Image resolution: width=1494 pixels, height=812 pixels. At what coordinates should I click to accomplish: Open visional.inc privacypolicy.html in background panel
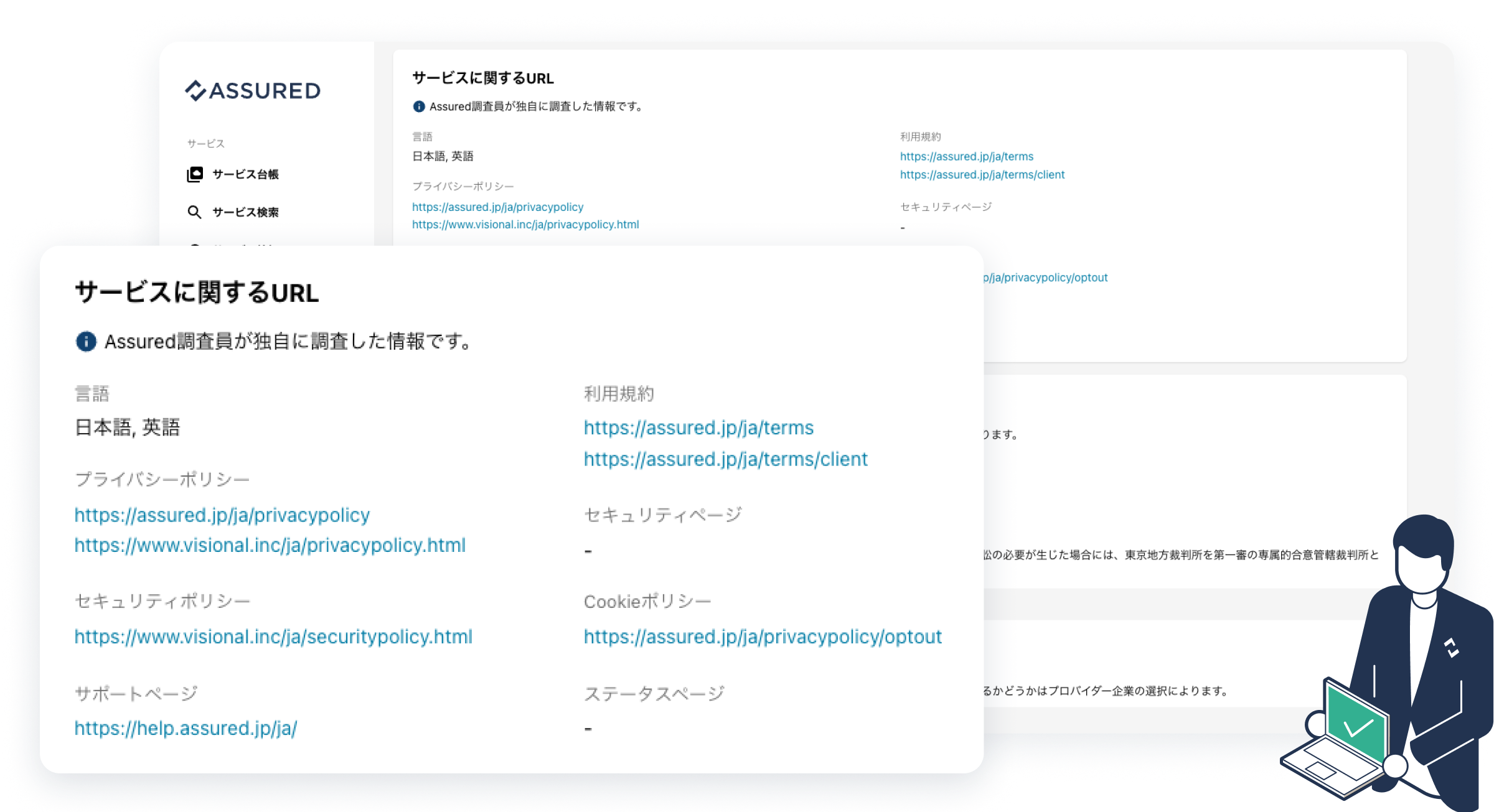click(525, 225)
